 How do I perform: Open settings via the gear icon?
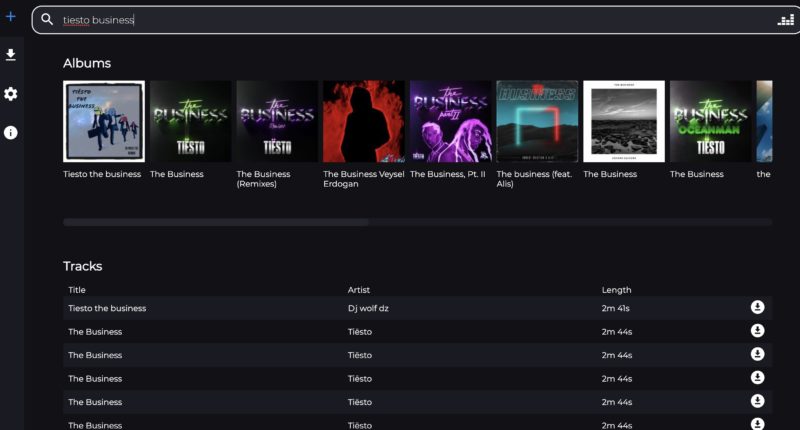[11, 94]
